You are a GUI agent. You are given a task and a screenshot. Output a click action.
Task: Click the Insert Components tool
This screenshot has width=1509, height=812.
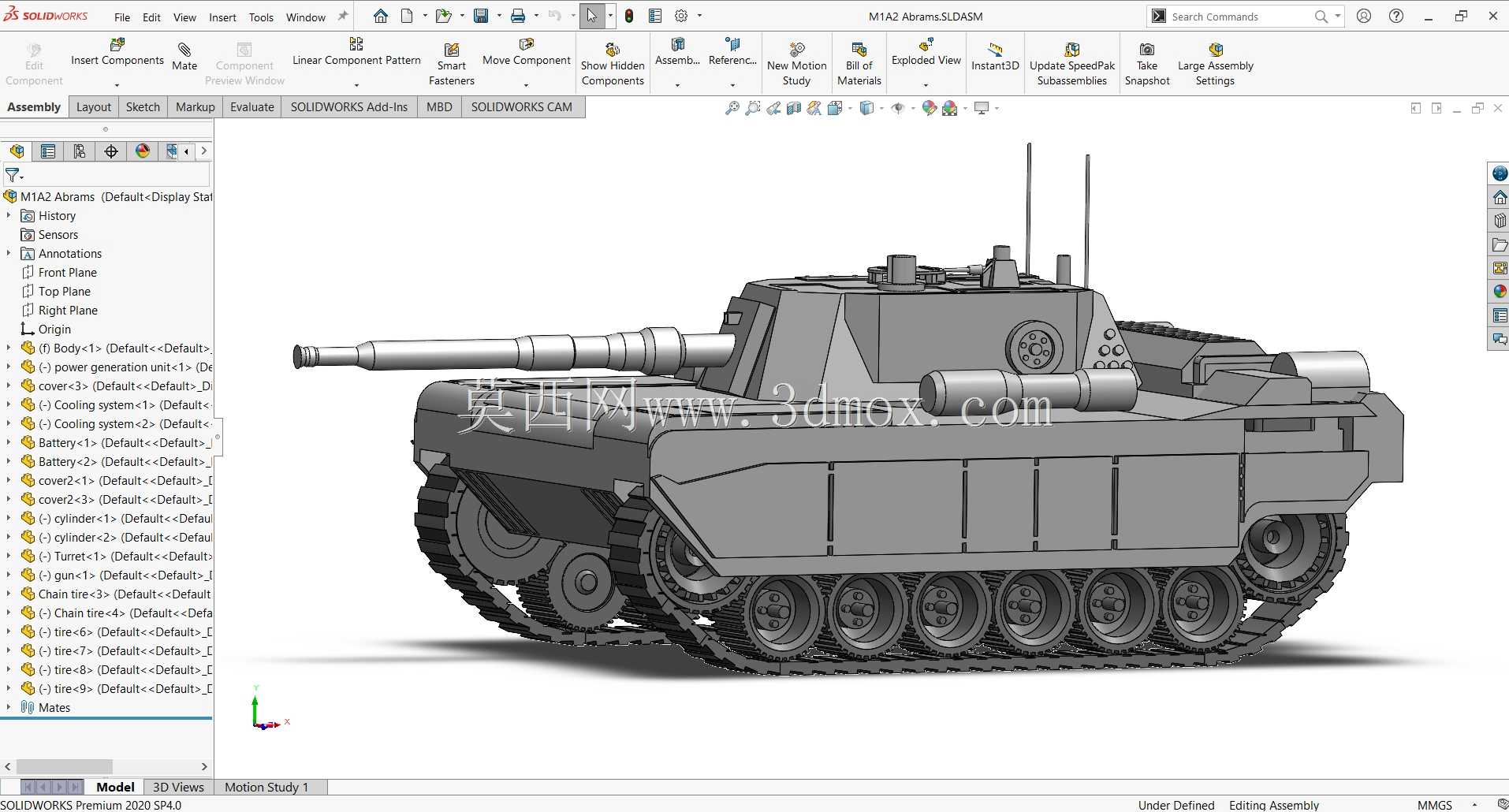click(117, 53)
